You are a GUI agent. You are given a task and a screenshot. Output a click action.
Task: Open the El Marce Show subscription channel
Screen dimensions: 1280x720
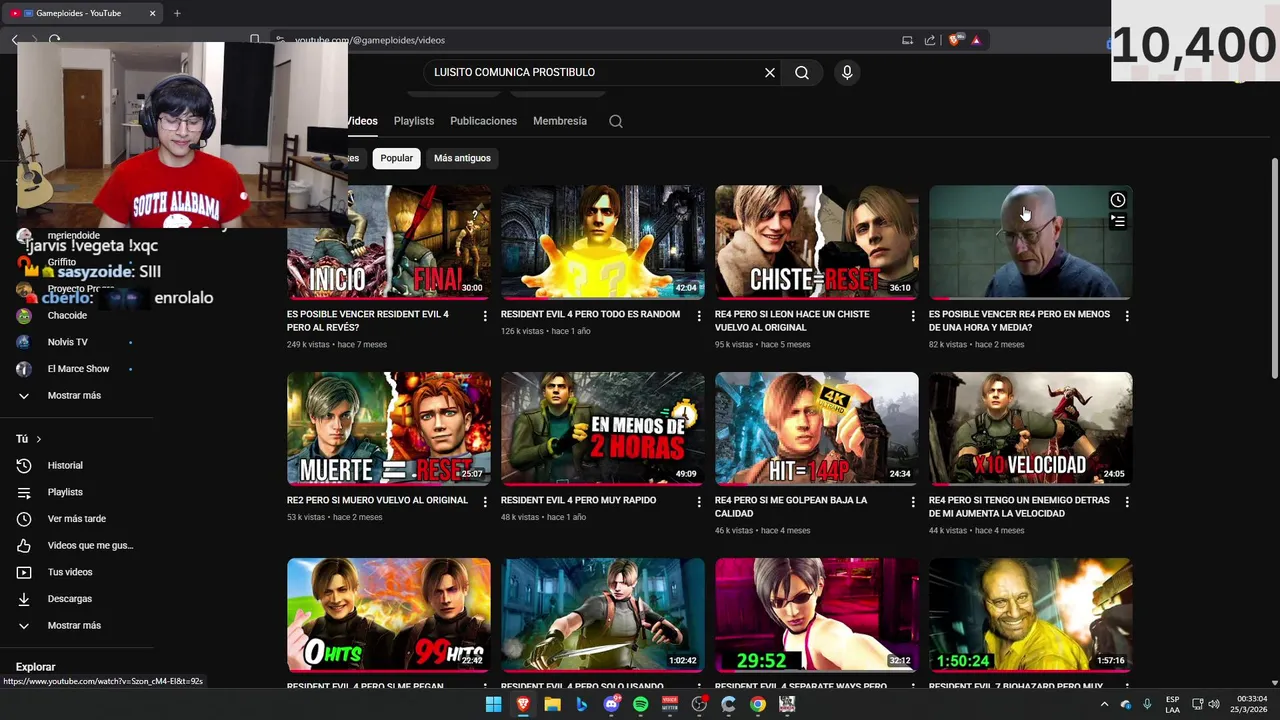78,368
